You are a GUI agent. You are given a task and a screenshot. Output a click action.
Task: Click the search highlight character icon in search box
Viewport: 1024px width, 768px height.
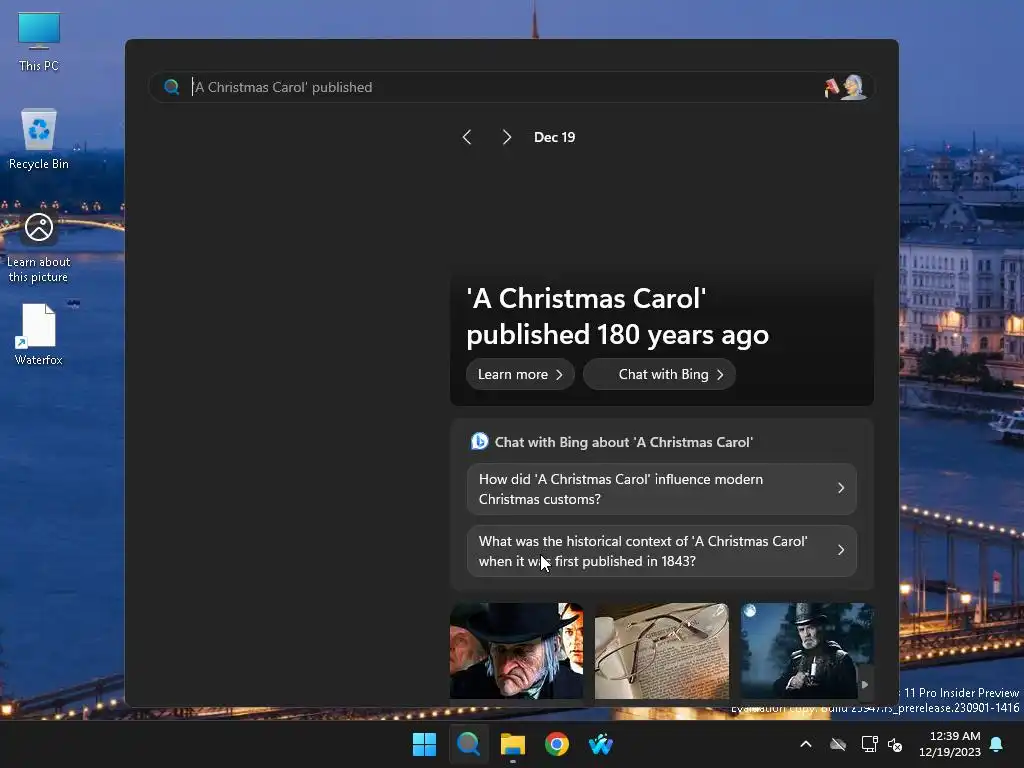coord(845,87)
